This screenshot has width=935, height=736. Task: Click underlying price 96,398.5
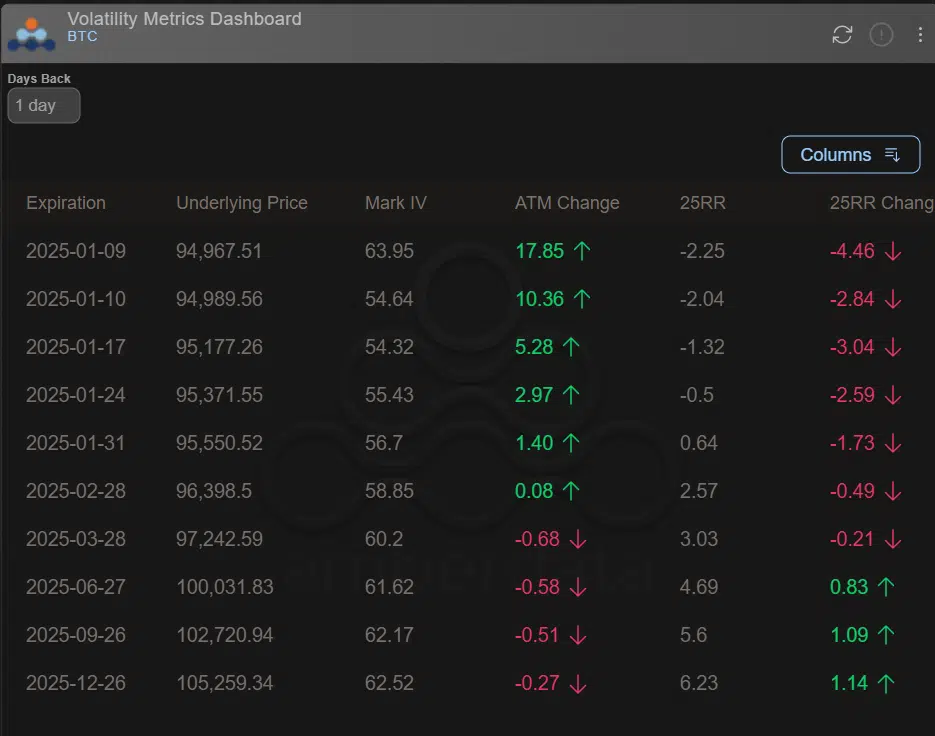213,491
